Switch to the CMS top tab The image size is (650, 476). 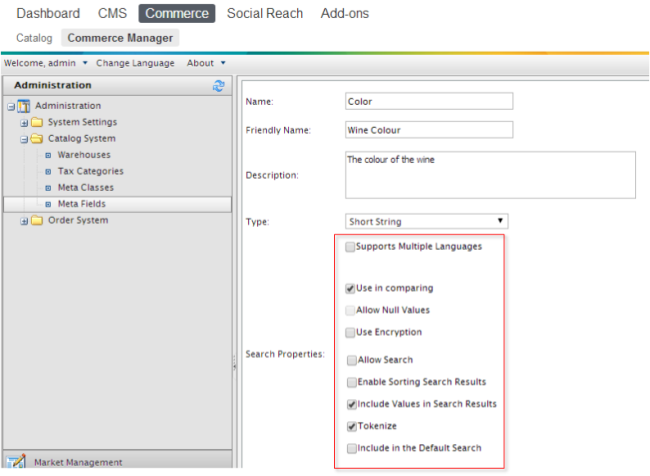(x=112, y=13)
